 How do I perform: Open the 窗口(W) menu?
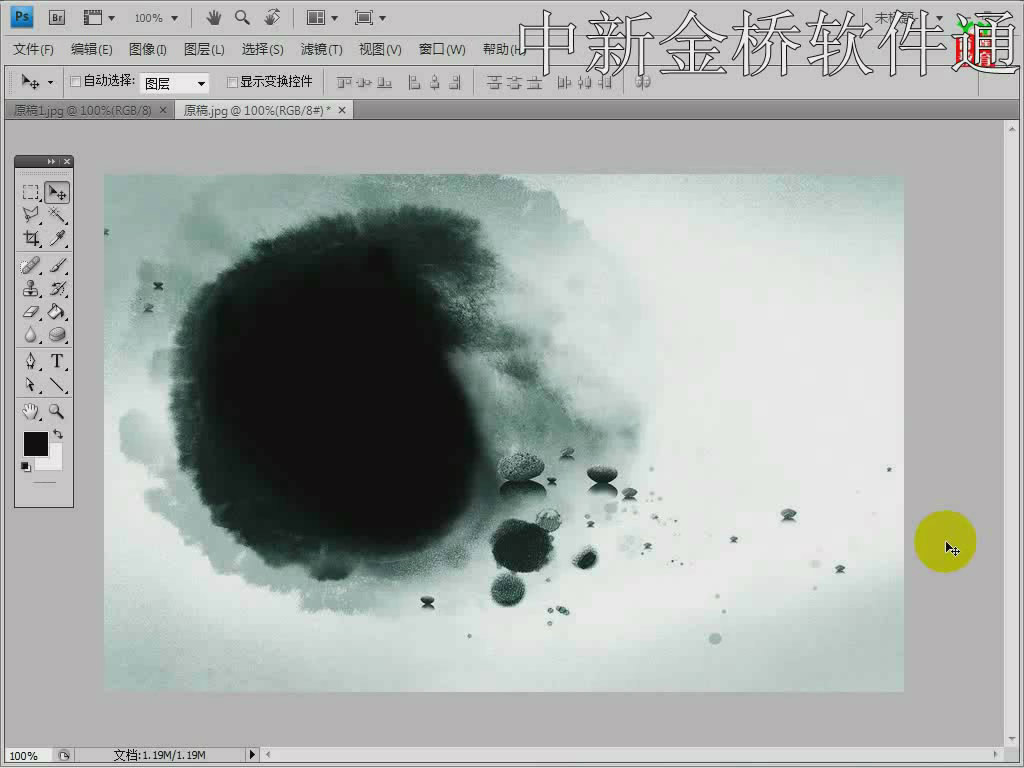tap(442, 50)
